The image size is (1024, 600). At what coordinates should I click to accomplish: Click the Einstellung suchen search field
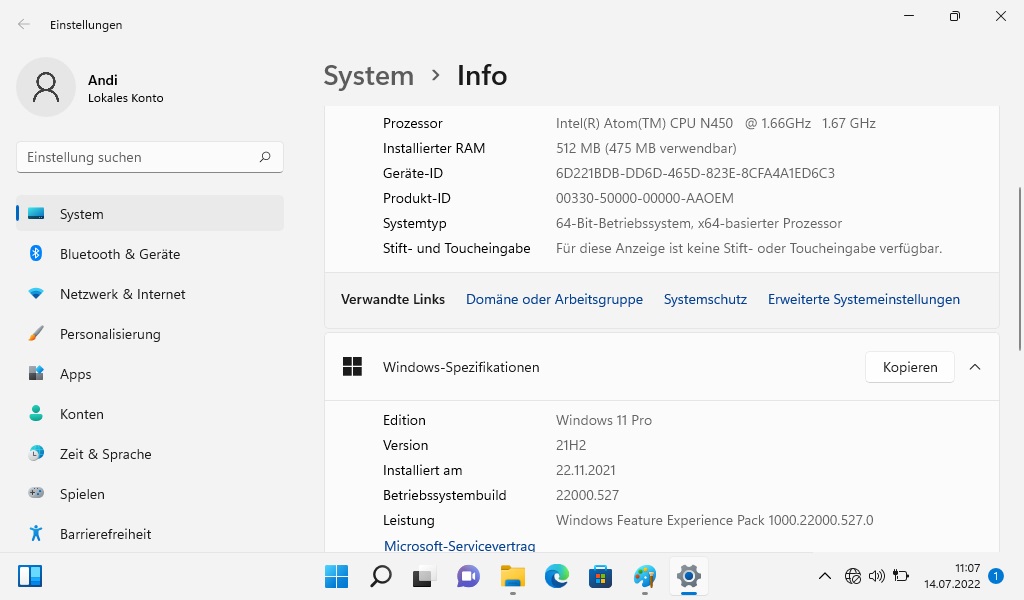(x=140, y=157)
